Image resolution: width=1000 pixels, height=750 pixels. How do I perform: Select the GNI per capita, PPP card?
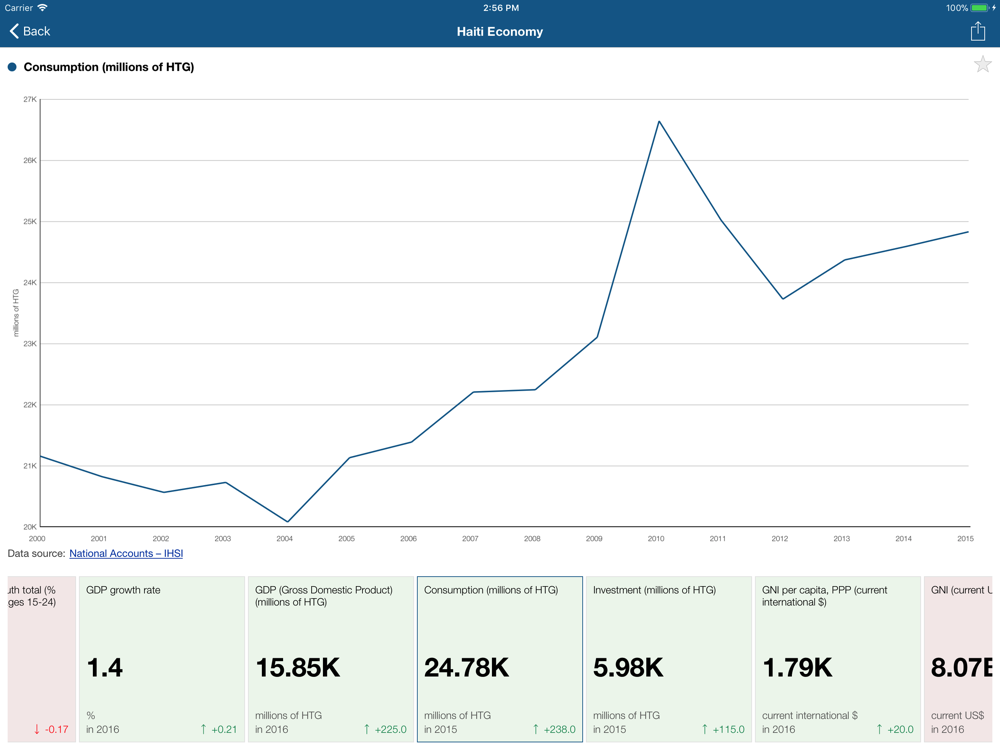[837, 659]
